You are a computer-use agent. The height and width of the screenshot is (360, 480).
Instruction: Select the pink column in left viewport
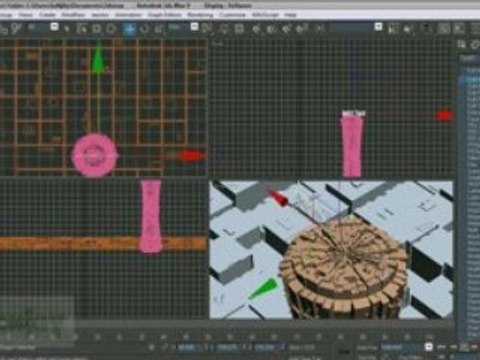[151, 216]
